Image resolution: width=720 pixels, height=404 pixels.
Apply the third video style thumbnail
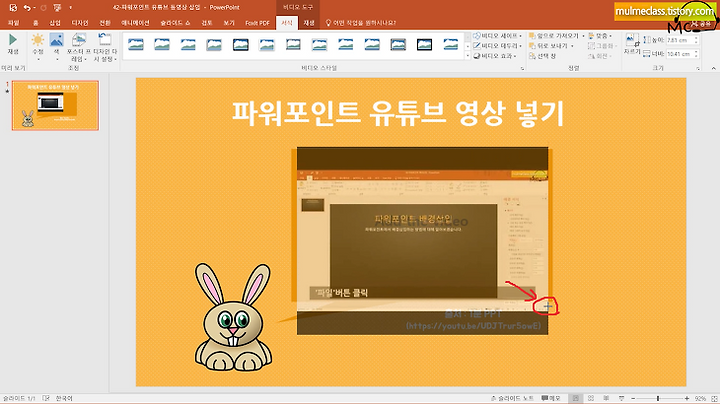[x=188, y=45]
